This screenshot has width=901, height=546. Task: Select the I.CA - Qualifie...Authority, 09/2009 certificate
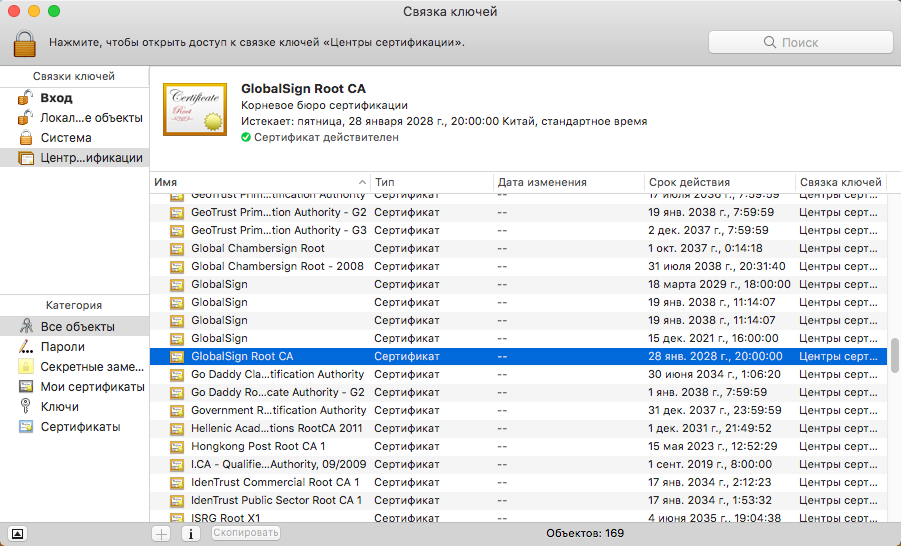(x=518, y=464)
